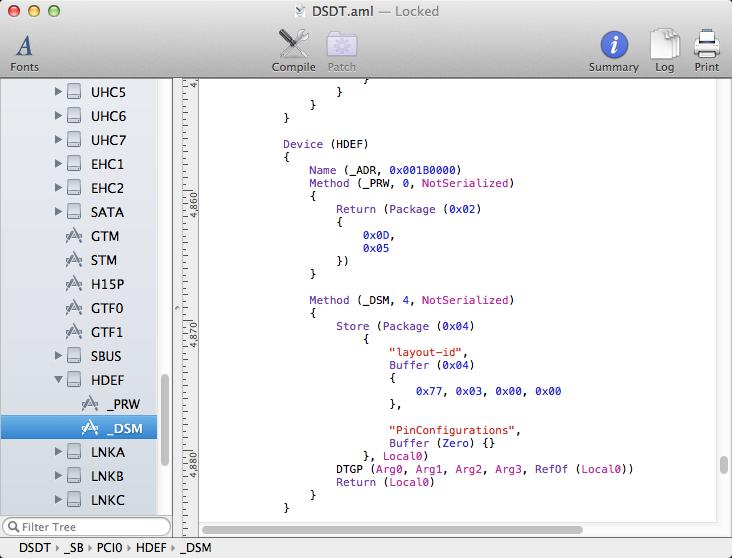The image size is (732, 558).
Task: Click the 0x001B0000 address value
Action: coord(422,170)
